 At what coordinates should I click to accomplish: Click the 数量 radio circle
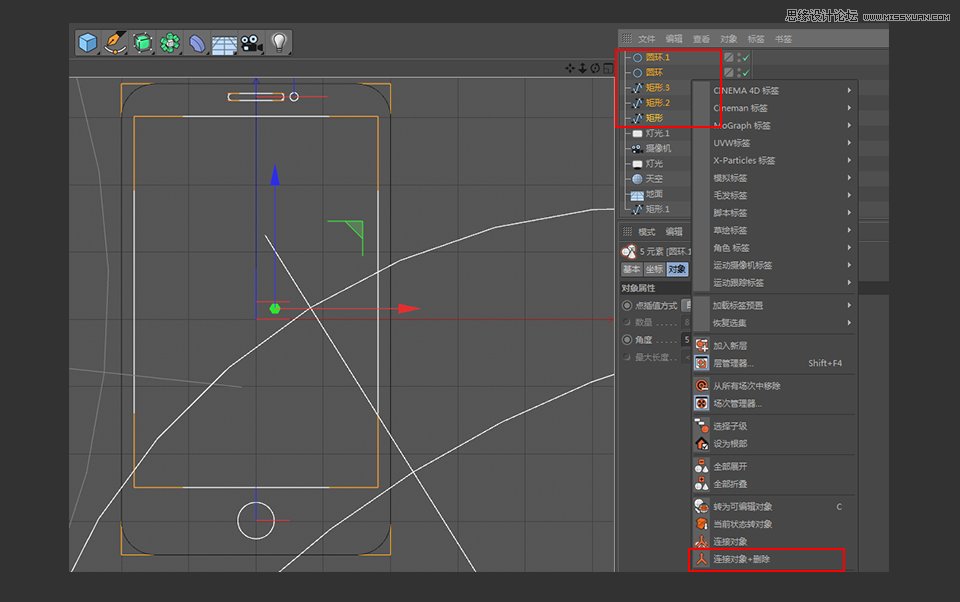pyautogui.click(x=627, y=322)
